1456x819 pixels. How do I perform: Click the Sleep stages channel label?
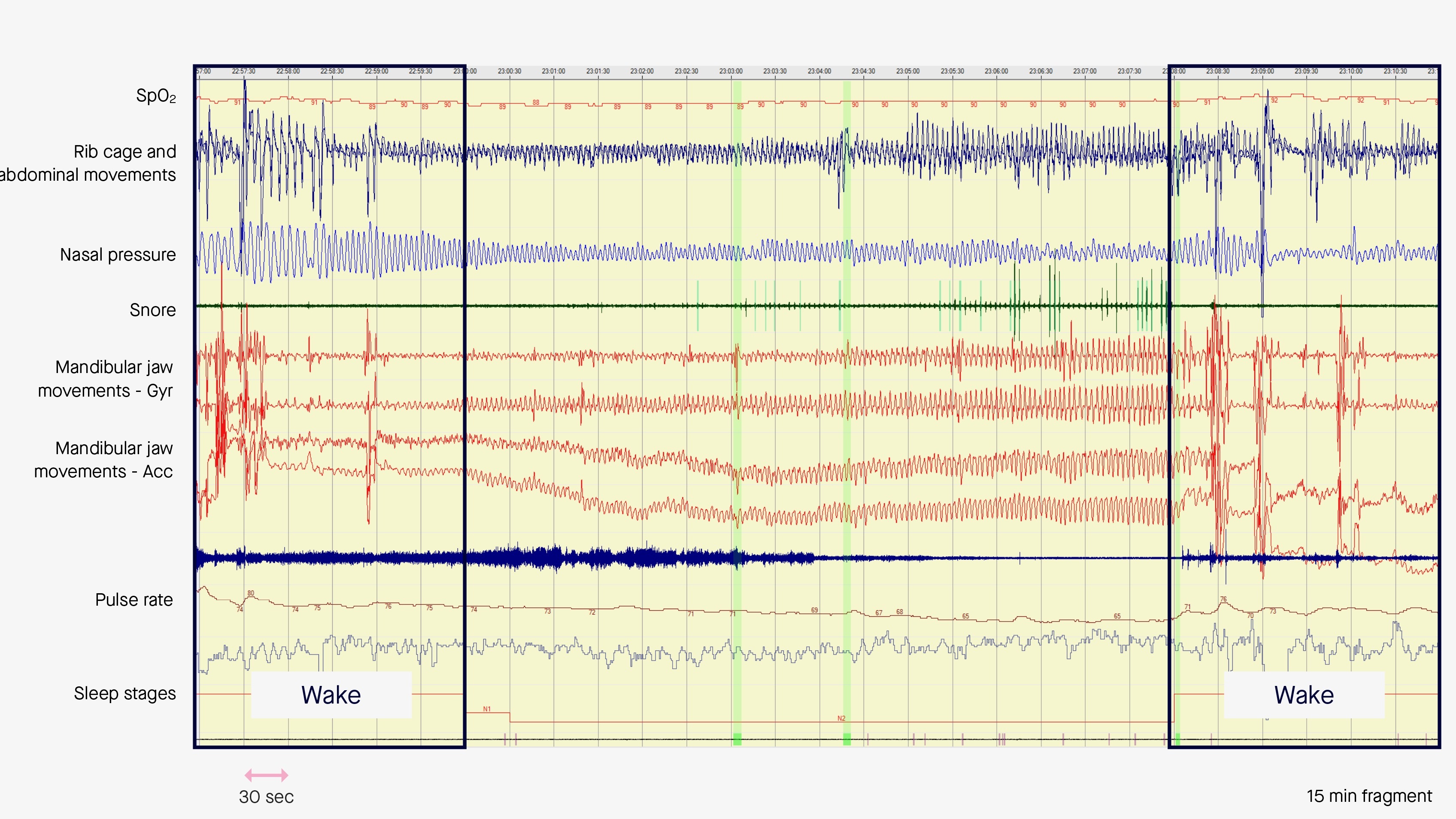point(125,694)
